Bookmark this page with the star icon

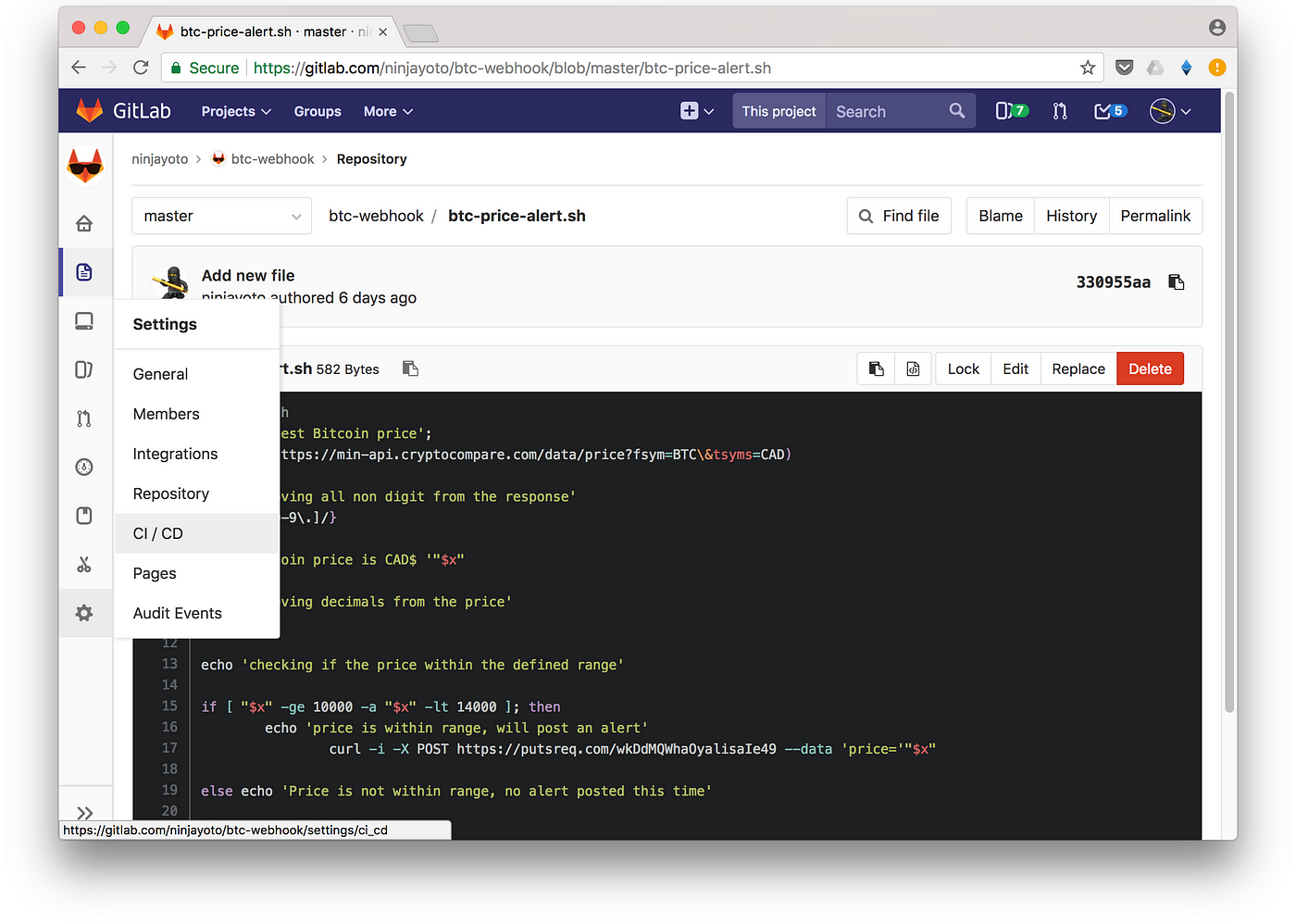point(1088,68)
